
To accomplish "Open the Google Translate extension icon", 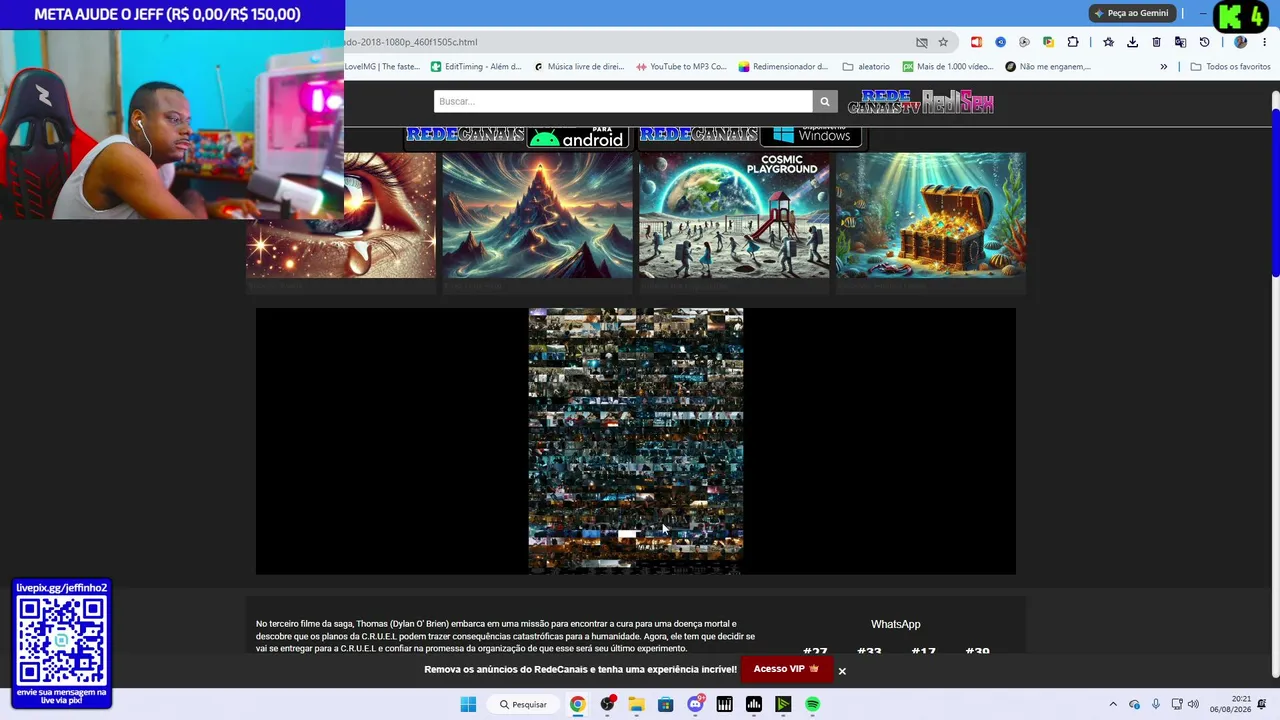I will (x=1180, y=42).
